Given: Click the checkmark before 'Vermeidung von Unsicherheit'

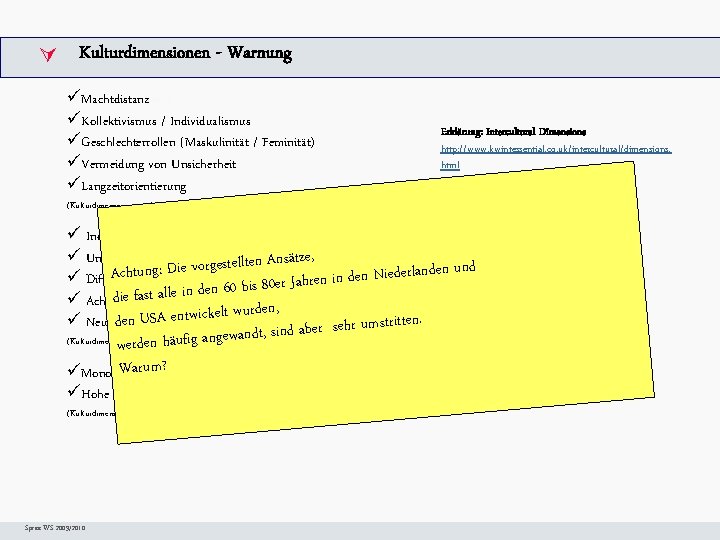Looking at the screenshot, I should pyautogui.click(x=73, y=161).
